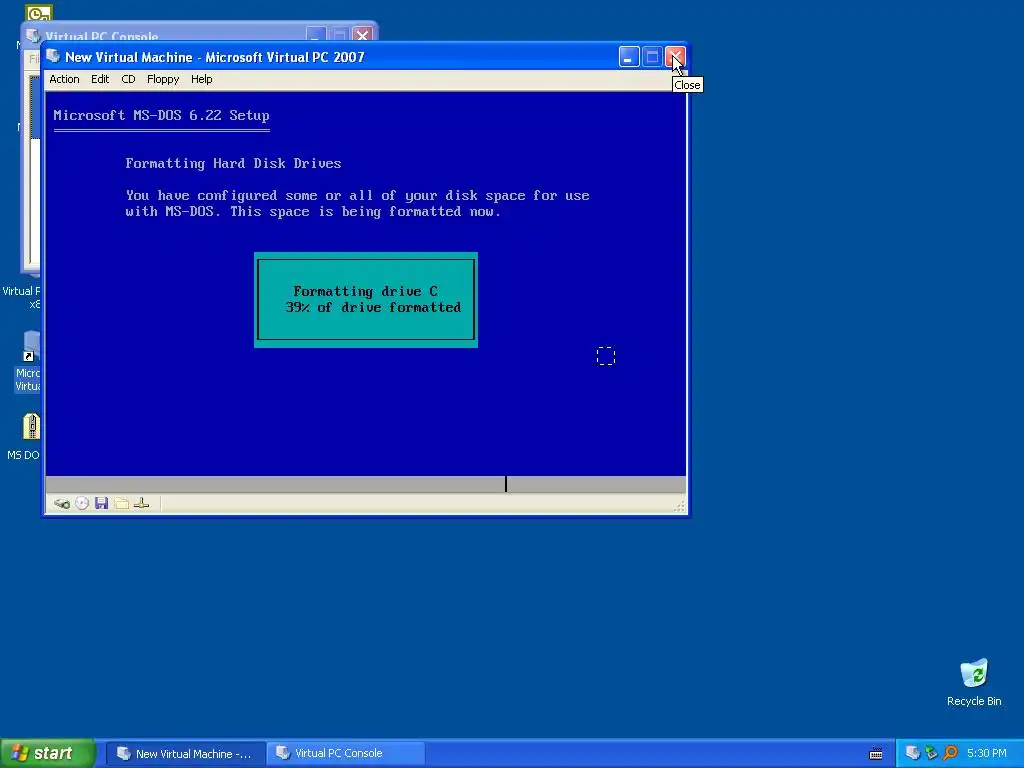Viewport: 1024px width, 768px height.
Task: Open the Recycle Bin desktop icon
Action: click(x=974, y=682)
